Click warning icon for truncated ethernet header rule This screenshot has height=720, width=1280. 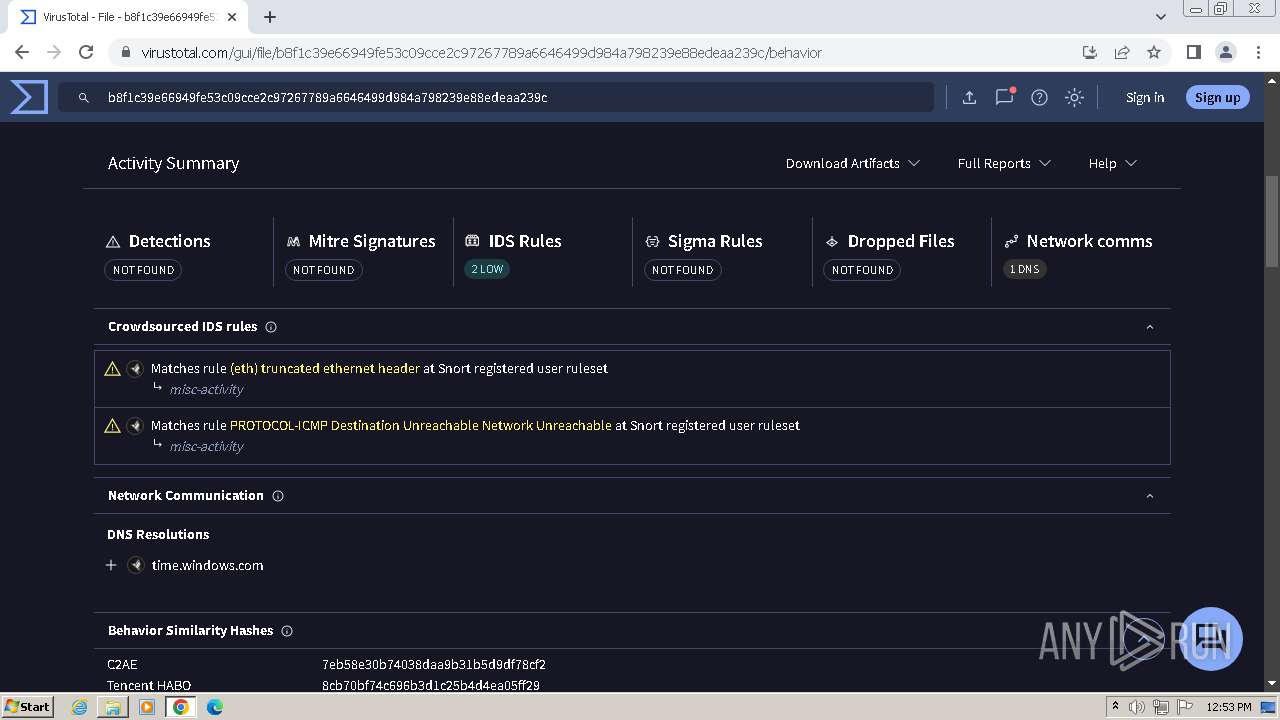pos(113,368)
